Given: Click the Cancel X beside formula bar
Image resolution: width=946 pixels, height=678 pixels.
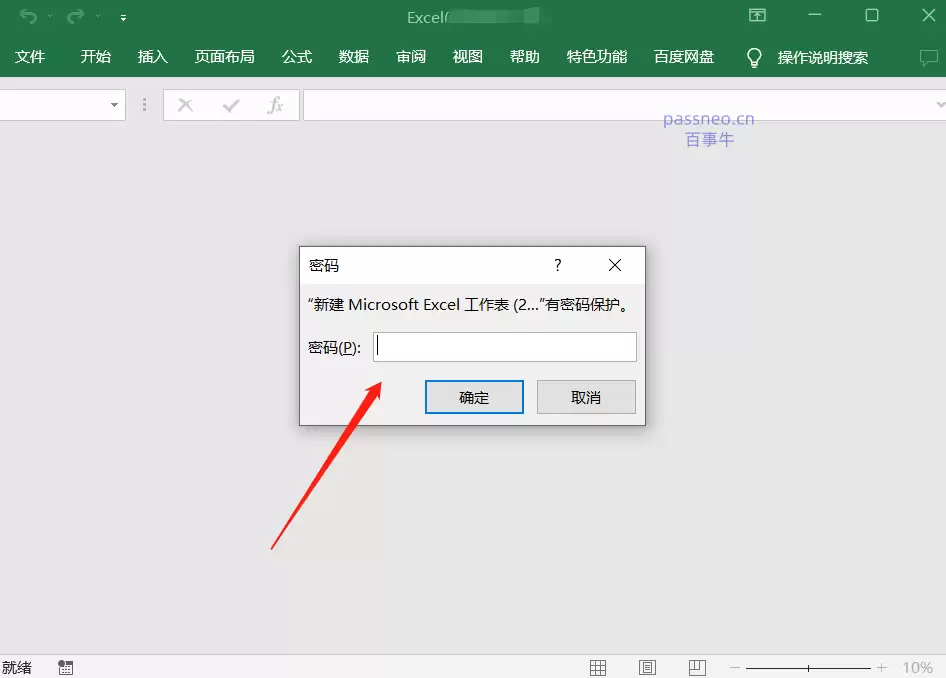Looking at the screenshot, I should click(185, 104).
